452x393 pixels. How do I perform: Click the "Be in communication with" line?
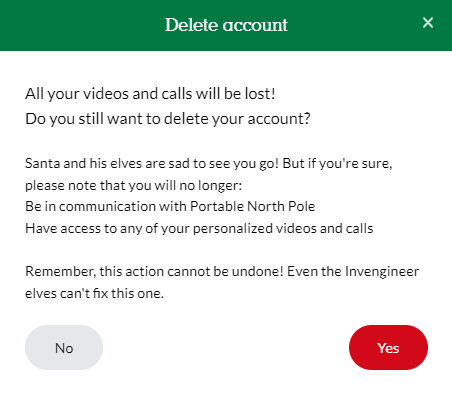(170, 207)
